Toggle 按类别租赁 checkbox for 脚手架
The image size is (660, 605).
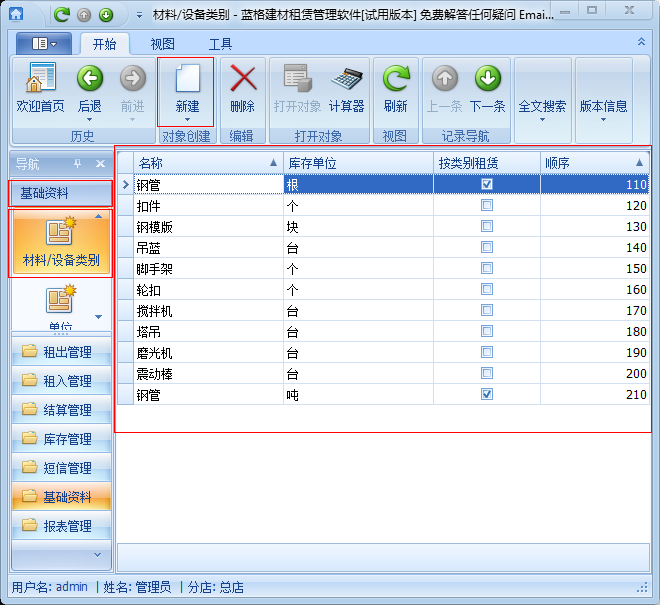coord(487,268)
